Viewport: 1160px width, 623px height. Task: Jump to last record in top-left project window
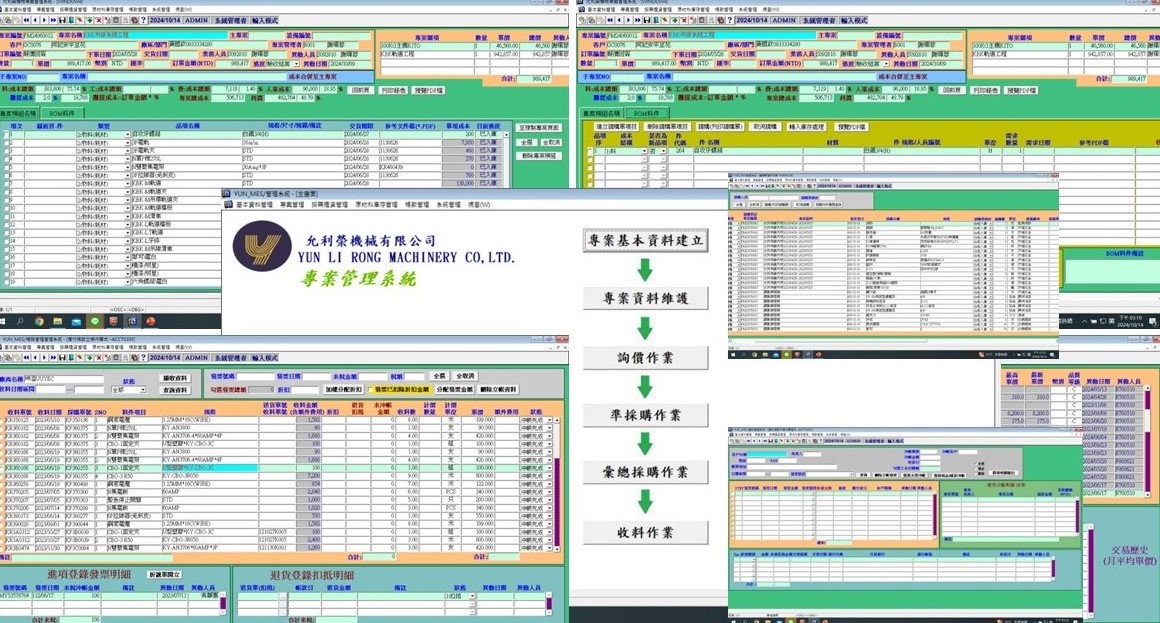(54, 21)
